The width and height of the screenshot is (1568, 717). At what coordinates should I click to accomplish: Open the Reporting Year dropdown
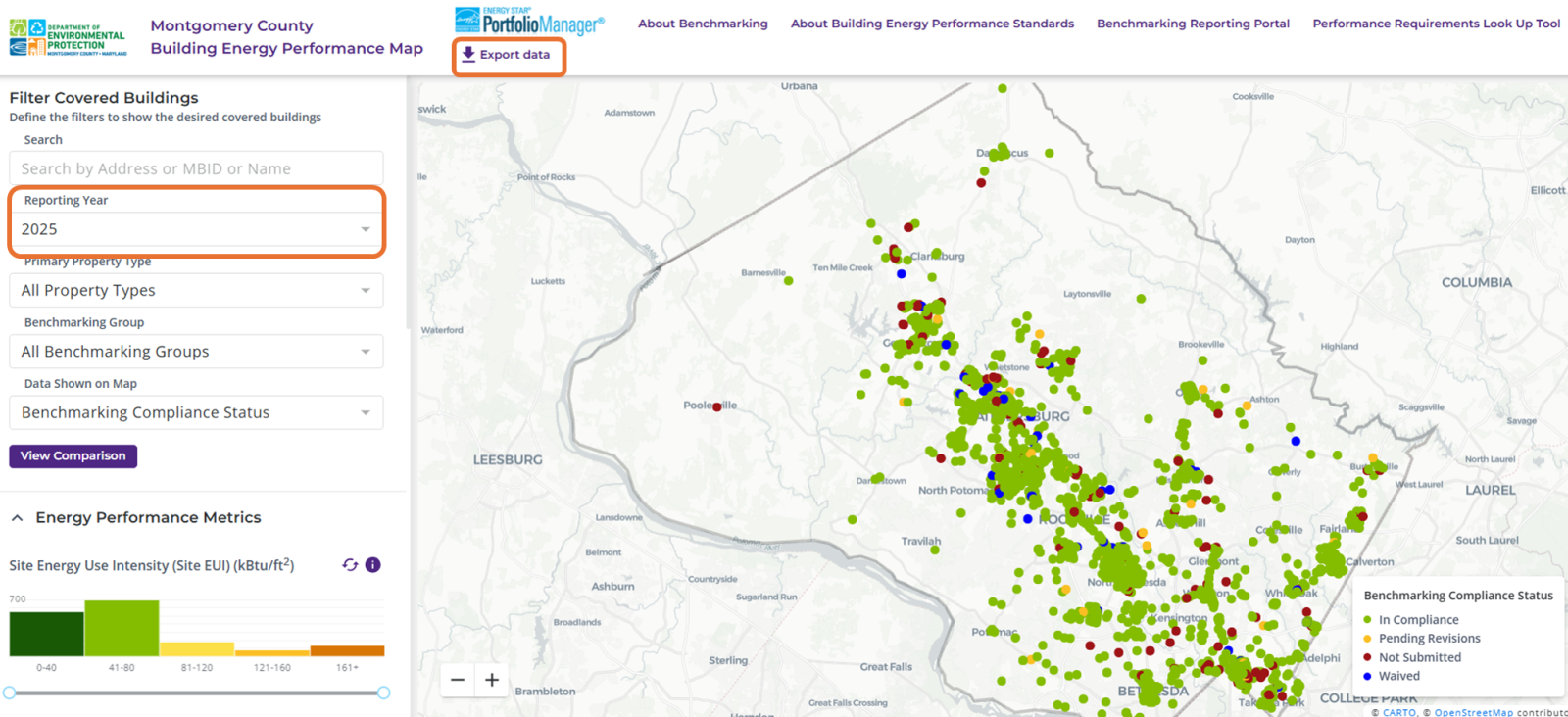tap(196, 229)
